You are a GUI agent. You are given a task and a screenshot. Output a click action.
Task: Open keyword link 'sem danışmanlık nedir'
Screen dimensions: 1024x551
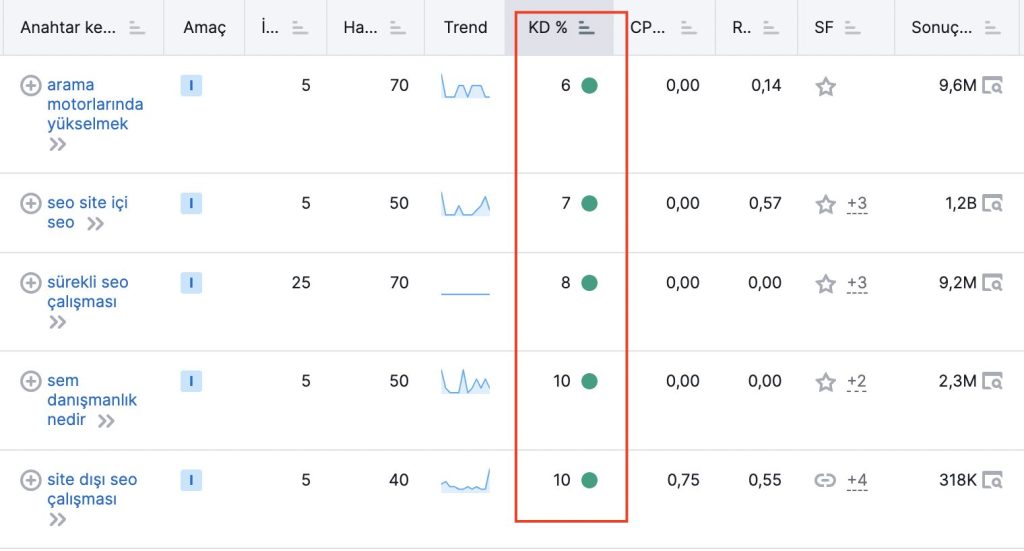[x=91, y=400]
